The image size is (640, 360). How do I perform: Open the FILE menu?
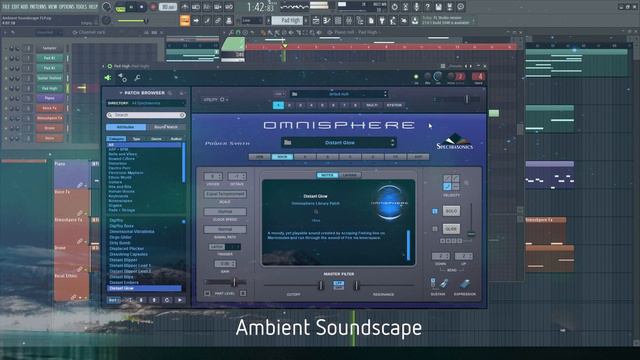6,7
